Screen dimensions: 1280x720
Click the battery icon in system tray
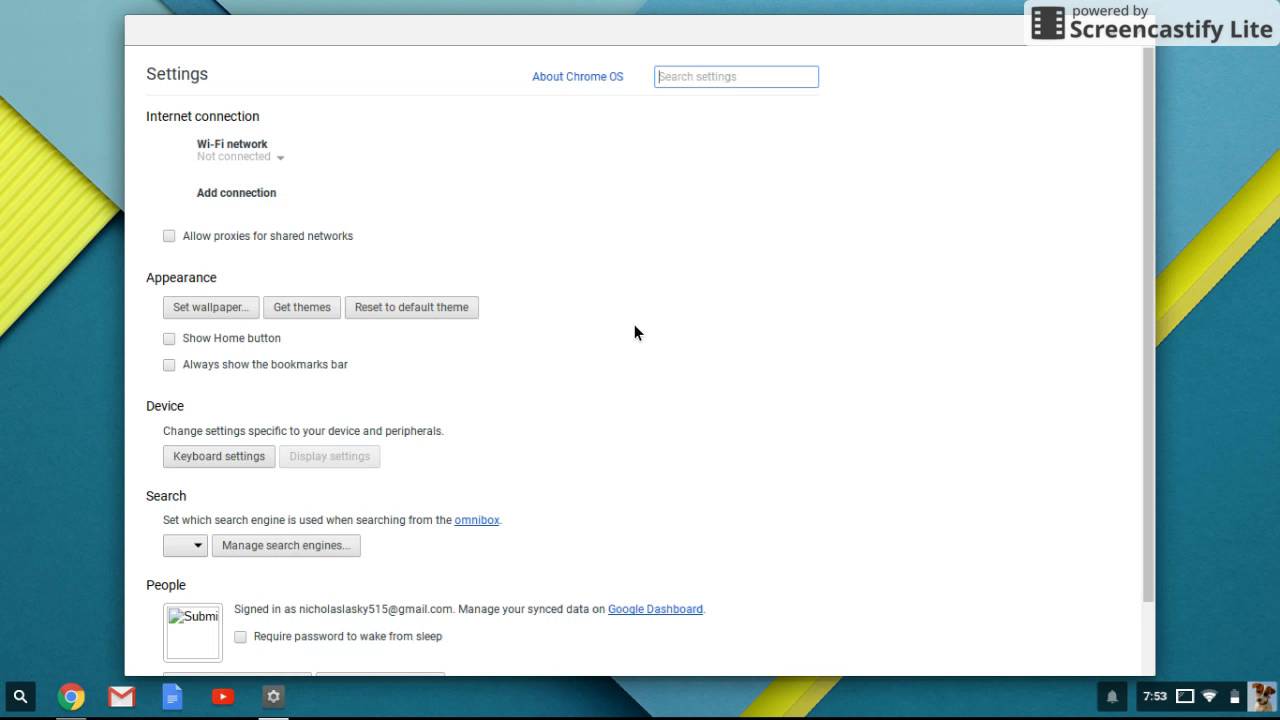coord(1235,696)
